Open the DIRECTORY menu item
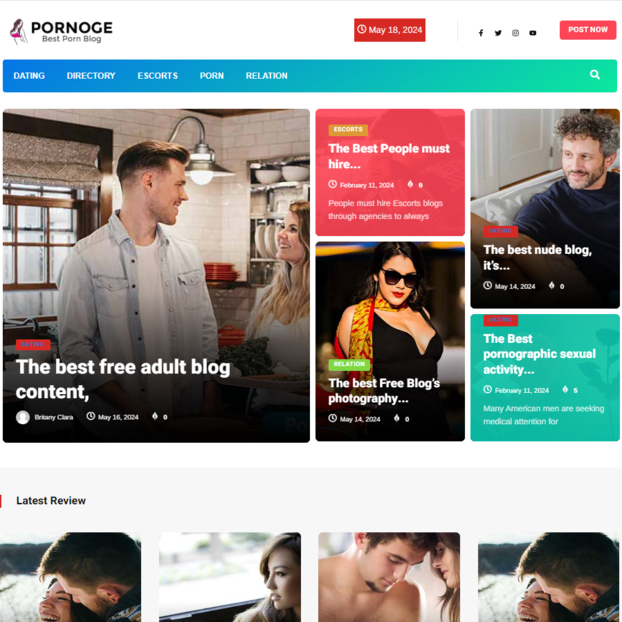The height and width of the screenshot is (622, 622). pyautogui.click(x=91, y=76)
